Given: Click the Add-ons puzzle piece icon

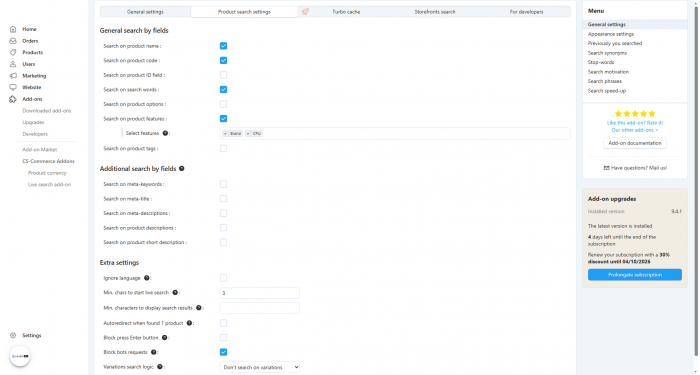Looking at the screenshot, I should click(13, 99).
